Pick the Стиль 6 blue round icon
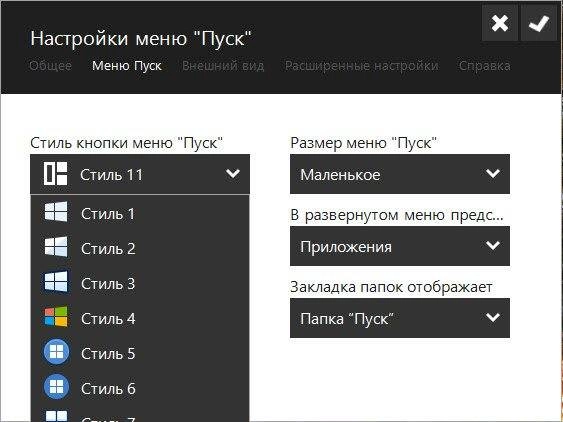The height and width of the screenshot is (422, 563). point(56,386)
